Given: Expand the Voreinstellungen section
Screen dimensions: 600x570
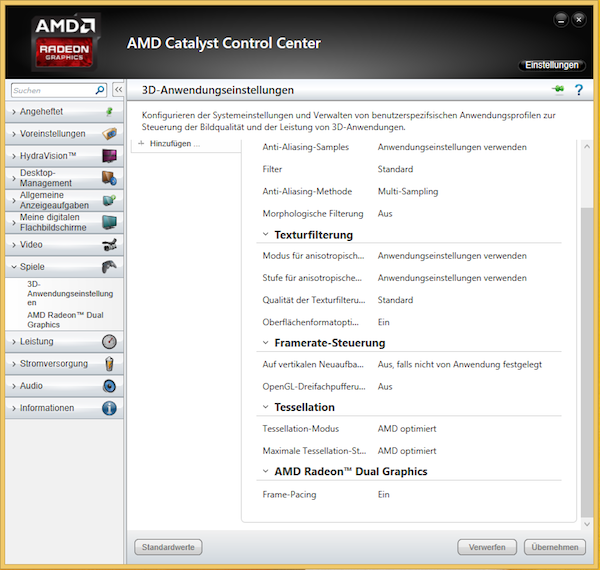Looking at the screenshot, I should tap(14, 134).
